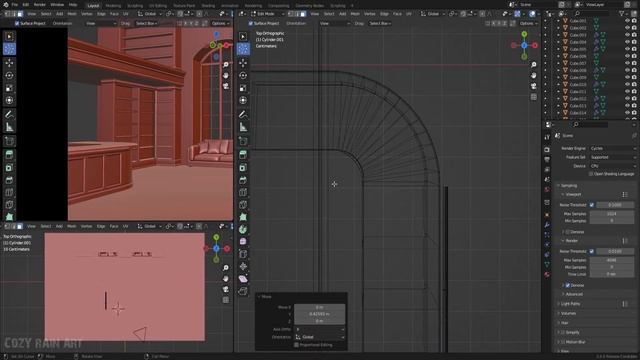The image size is (640, 360).
Task: Switch to the UV Editing workspace tab
Action: [158, 6]
